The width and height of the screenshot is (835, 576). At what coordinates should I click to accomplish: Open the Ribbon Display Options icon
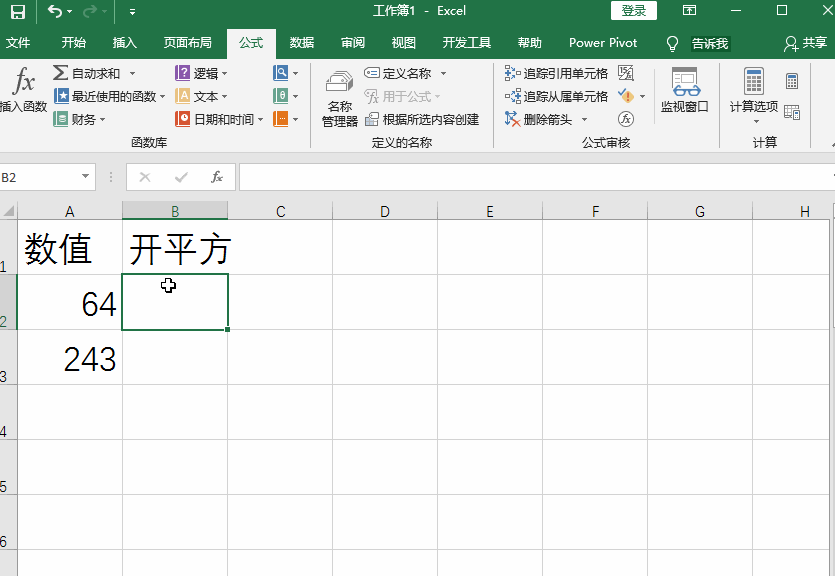point(689,10)
